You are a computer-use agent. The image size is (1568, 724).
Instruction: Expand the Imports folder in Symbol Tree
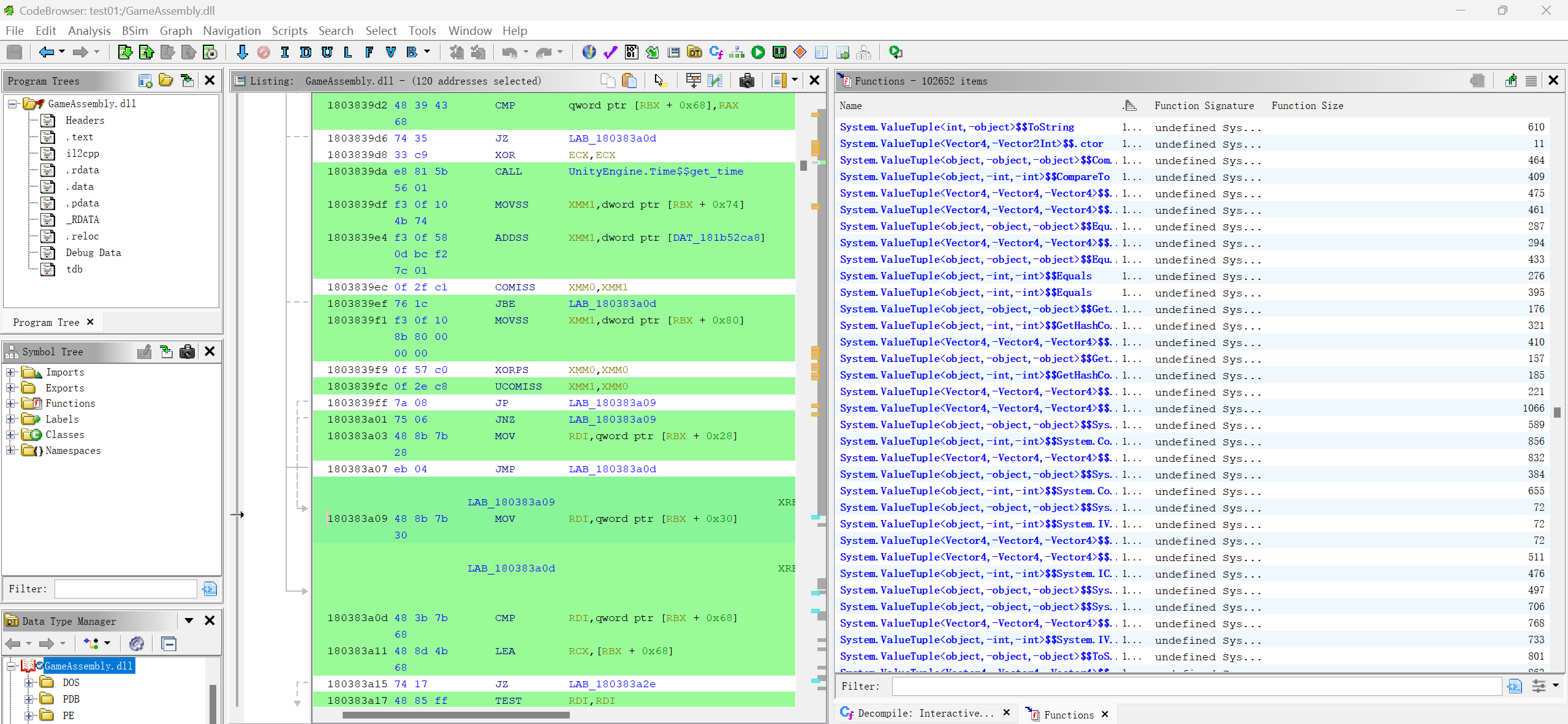coord(10,372)
